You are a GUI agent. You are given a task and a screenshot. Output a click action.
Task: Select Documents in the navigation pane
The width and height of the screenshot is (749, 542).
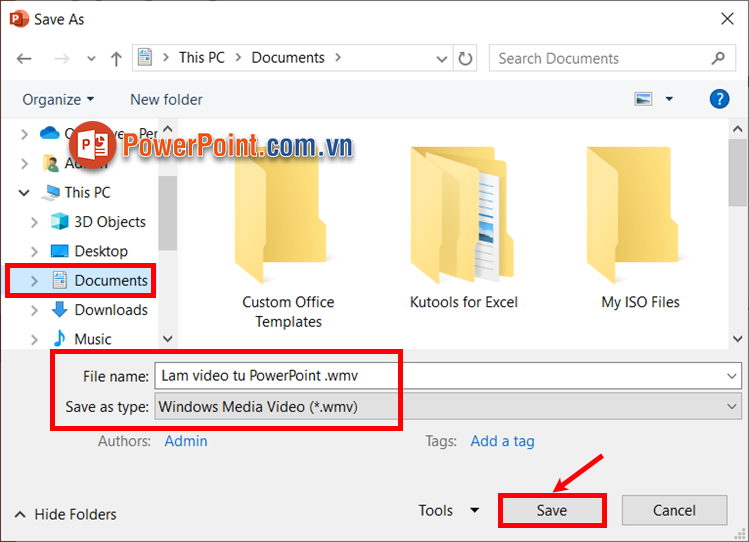111,280
